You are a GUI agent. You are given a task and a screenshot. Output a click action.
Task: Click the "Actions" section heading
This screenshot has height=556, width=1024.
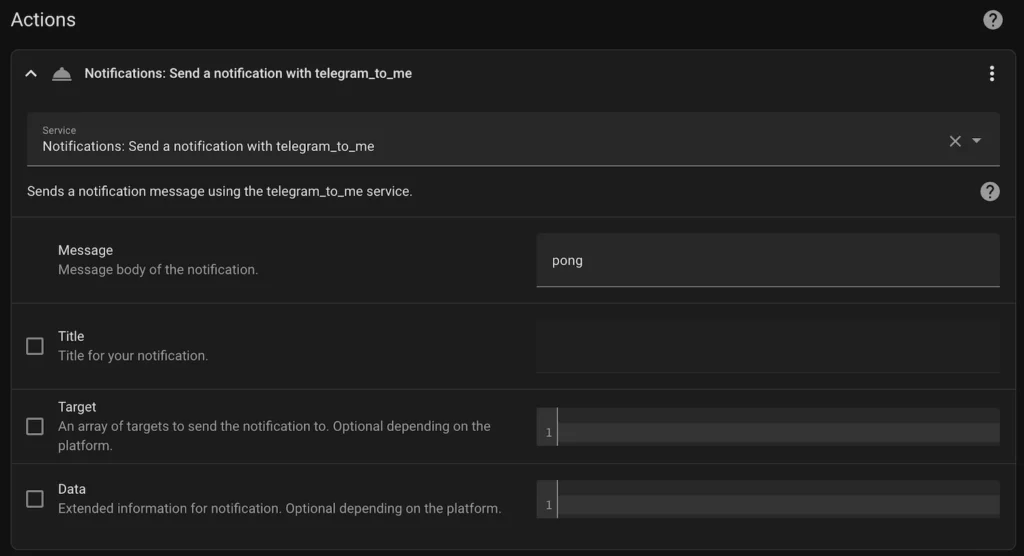tap(43, 20)
